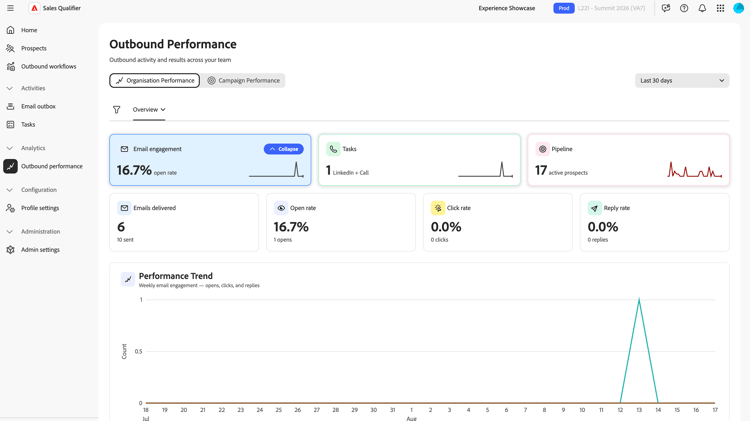750x421 pixels.
Task: Click the Prod environment badge
Action: 564,8
